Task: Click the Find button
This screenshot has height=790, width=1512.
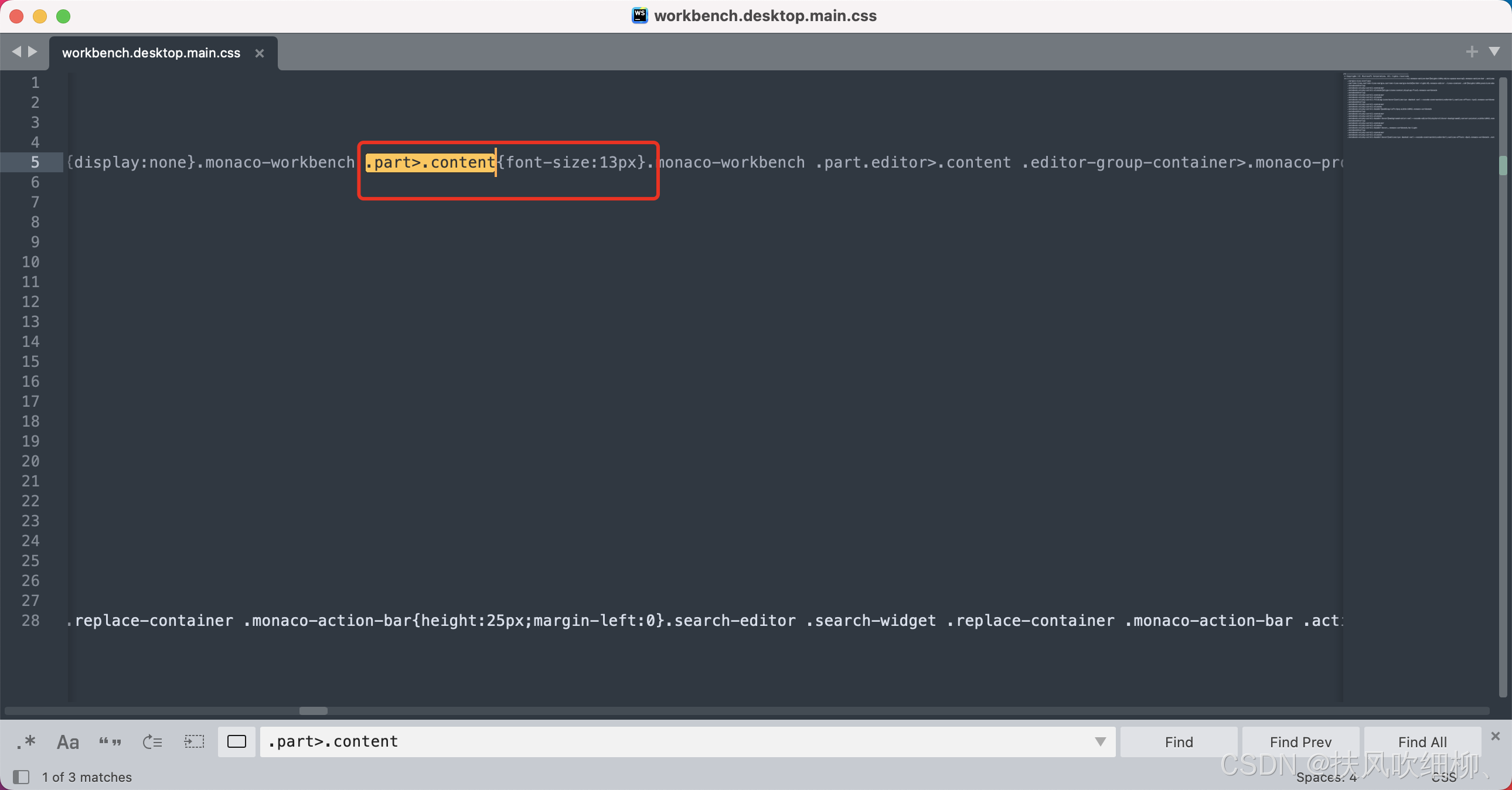Action: tap(1179, 742)
